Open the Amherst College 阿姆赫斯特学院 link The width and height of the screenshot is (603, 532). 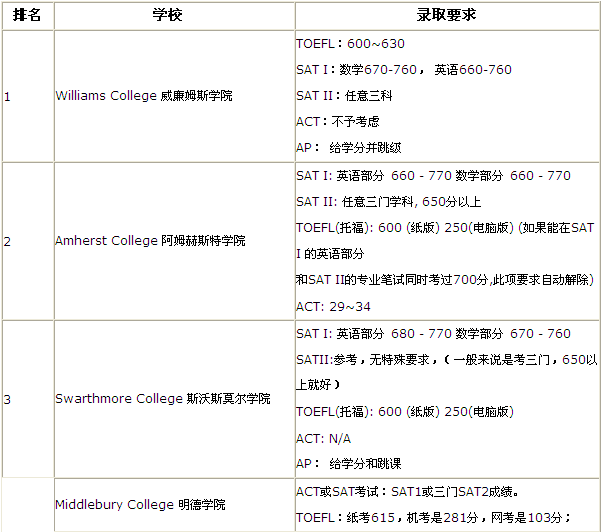[x=150, y=241]
